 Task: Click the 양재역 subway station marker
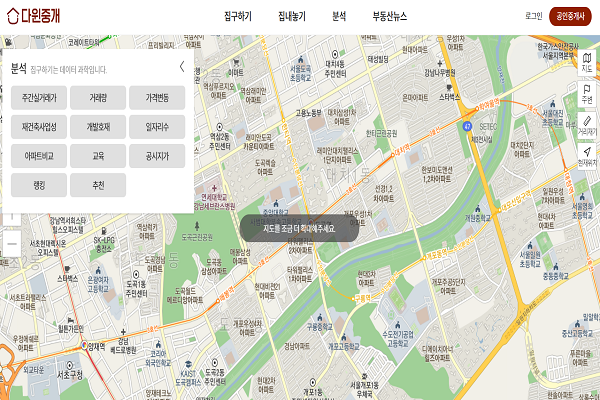click(85, 346)
